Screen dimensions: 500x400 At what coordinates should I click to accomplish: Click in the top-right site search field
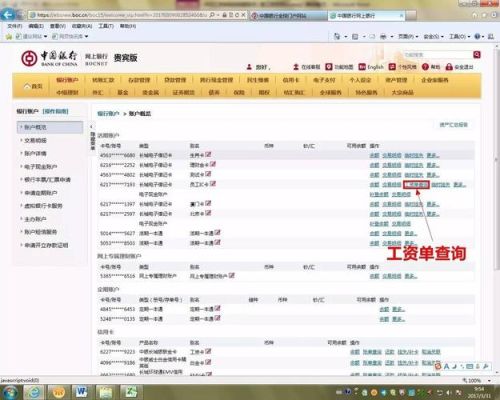pyautogui.click(x=437, y=55)
